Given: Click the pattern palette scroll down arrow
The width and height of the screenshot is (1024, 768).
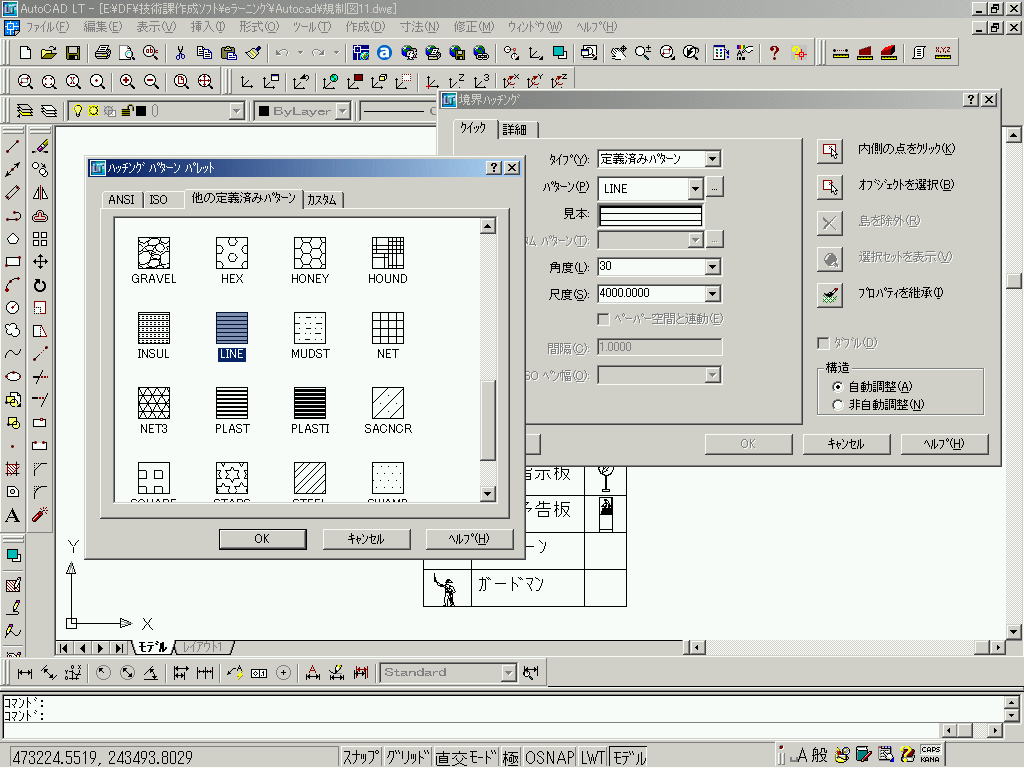Looking at the screenshot, I should coord(487,493).
